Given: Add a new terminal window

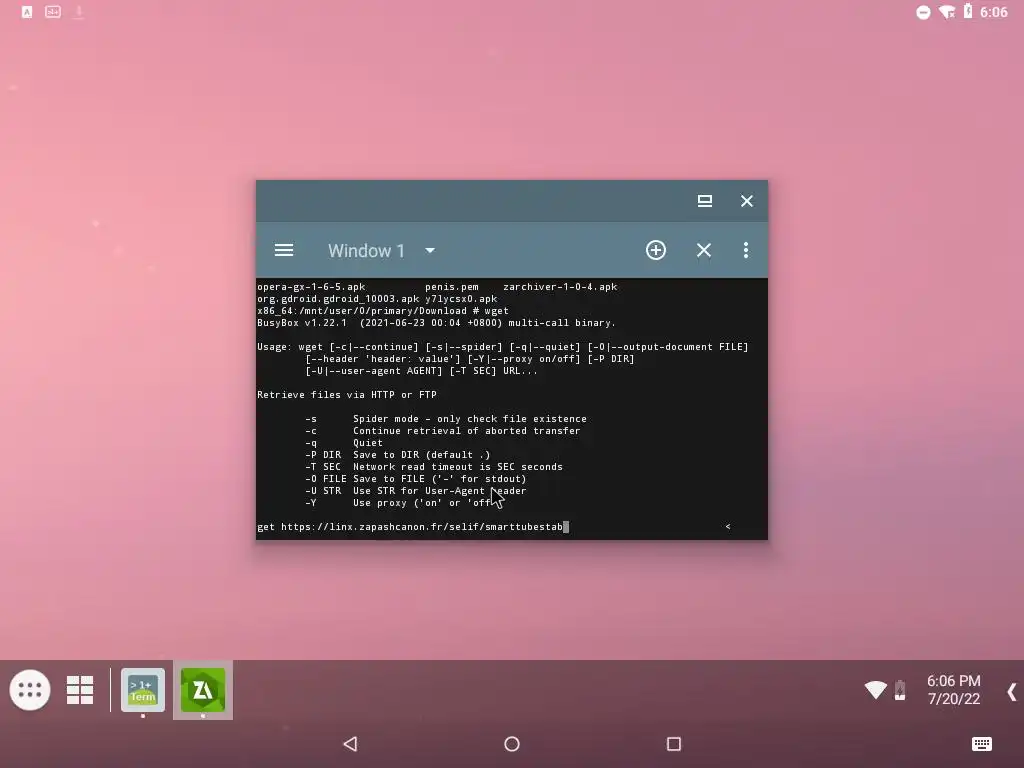Looking at the screenshot, I should (x=656, y=250).
